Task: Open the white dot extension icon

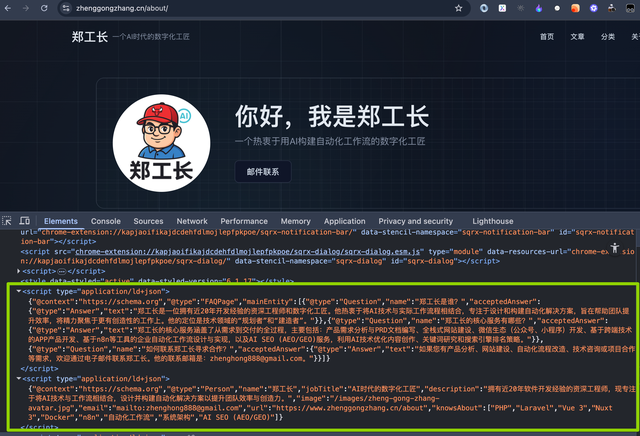Action: 557,8
